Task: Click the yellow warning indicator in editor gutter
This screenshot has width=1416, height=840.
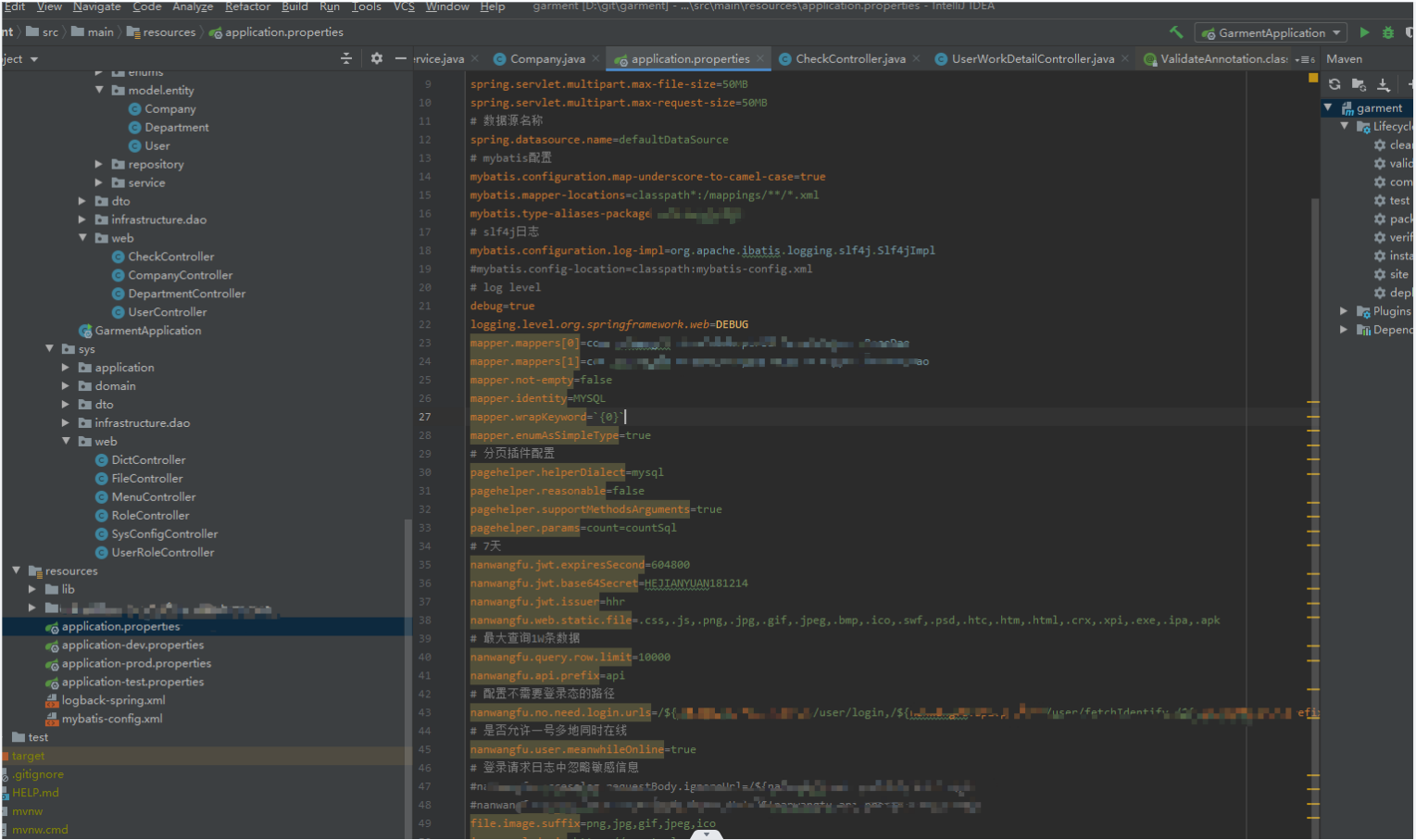Action: (1313, 78)
